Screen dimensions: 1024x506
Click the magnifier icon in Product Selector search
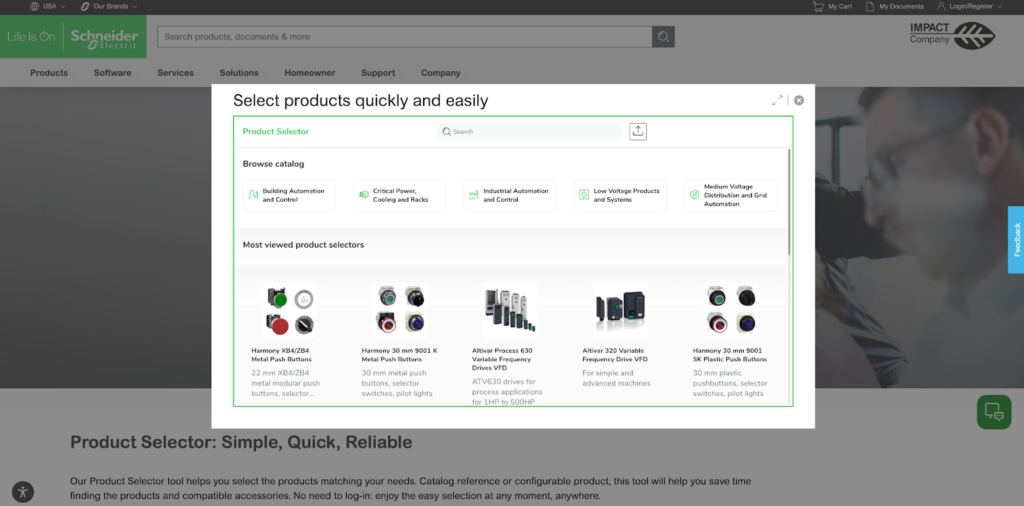[x=447, y=131]
